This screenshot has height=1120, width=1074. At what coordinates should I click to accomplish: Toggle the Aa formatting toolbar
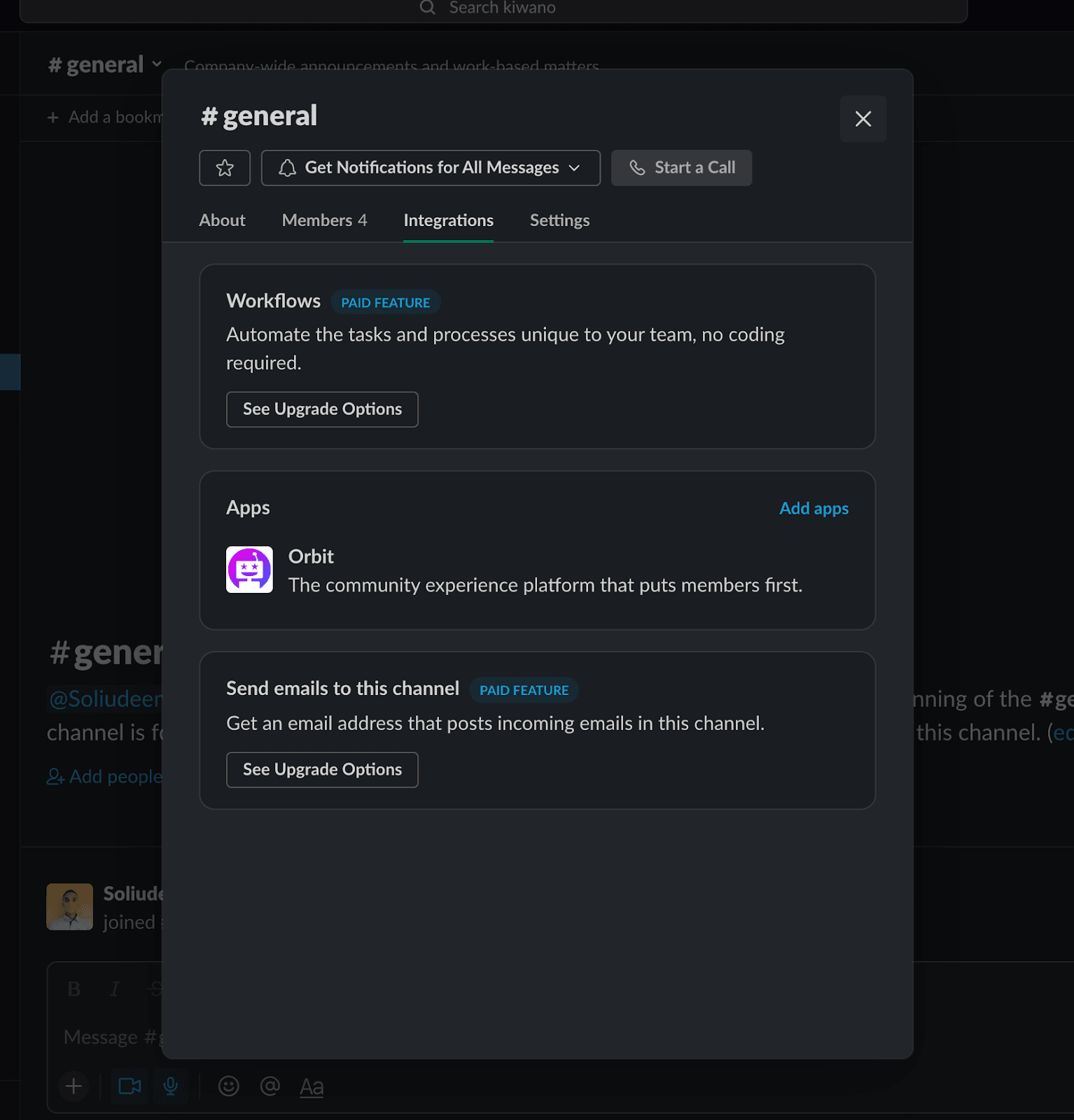tap(312, 1086)
